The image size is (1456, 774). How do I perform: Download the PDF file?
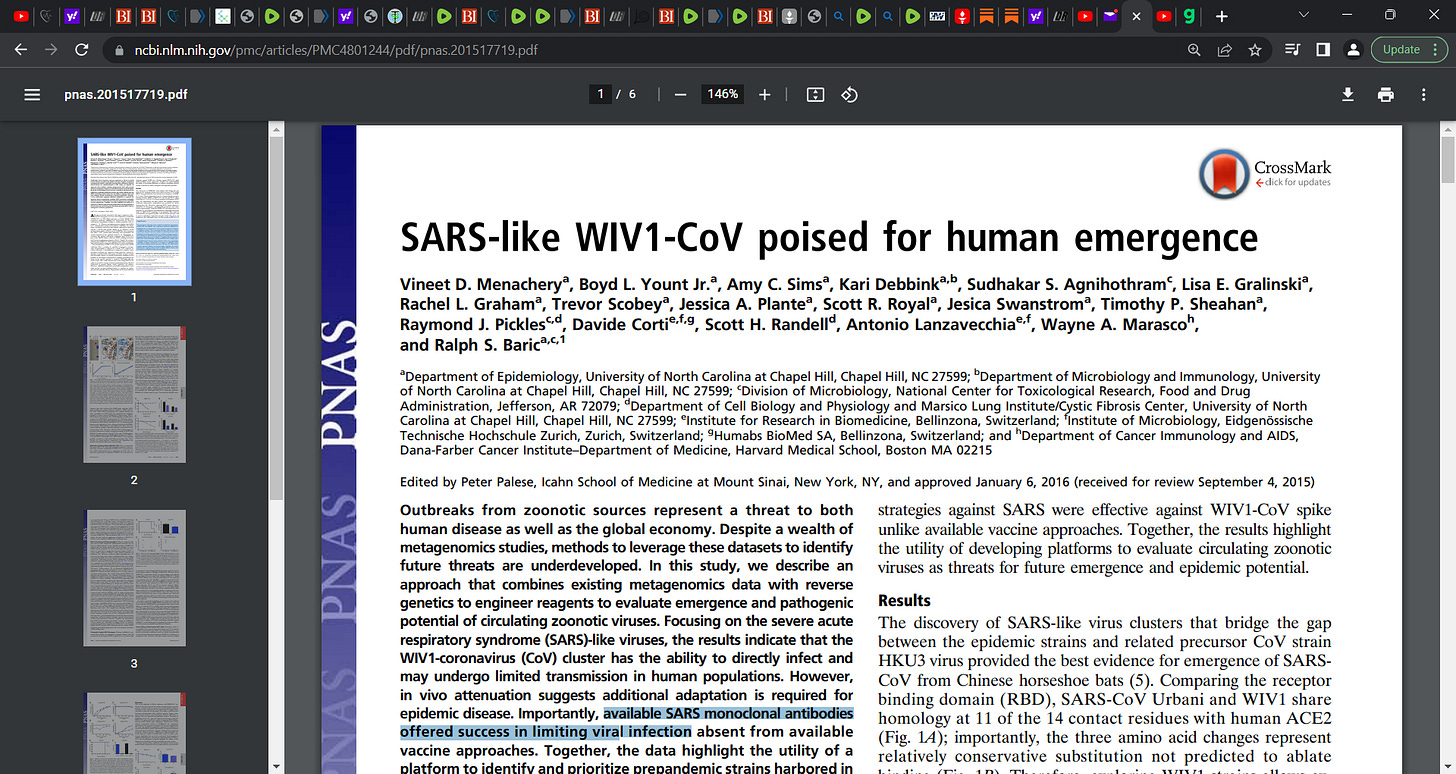pyautogui.click(x=1348, y=94)
